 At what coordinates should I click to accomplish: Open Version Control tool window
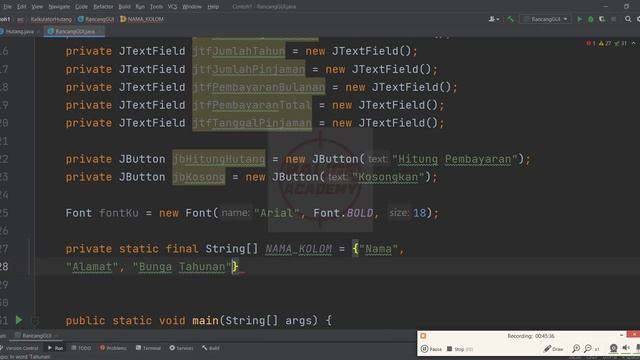point(19,348)
